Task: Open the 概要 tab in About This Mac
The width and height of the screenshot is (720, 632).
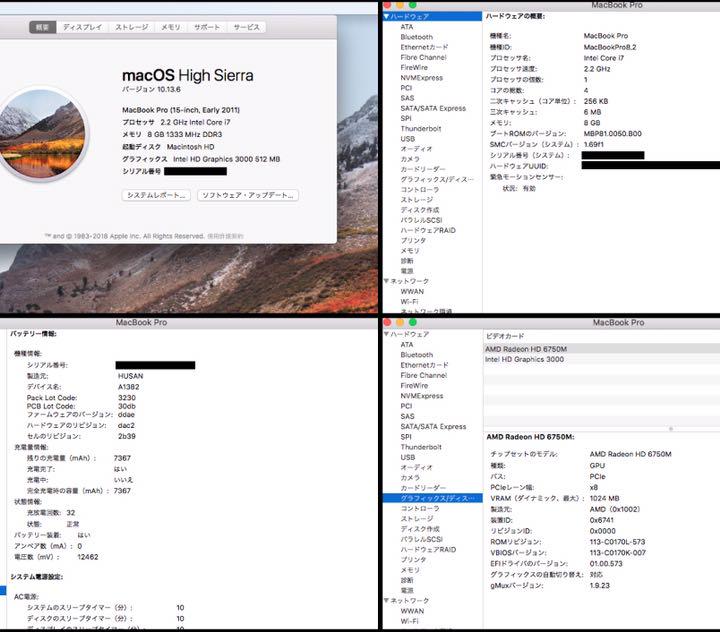Action: point(42,27)
